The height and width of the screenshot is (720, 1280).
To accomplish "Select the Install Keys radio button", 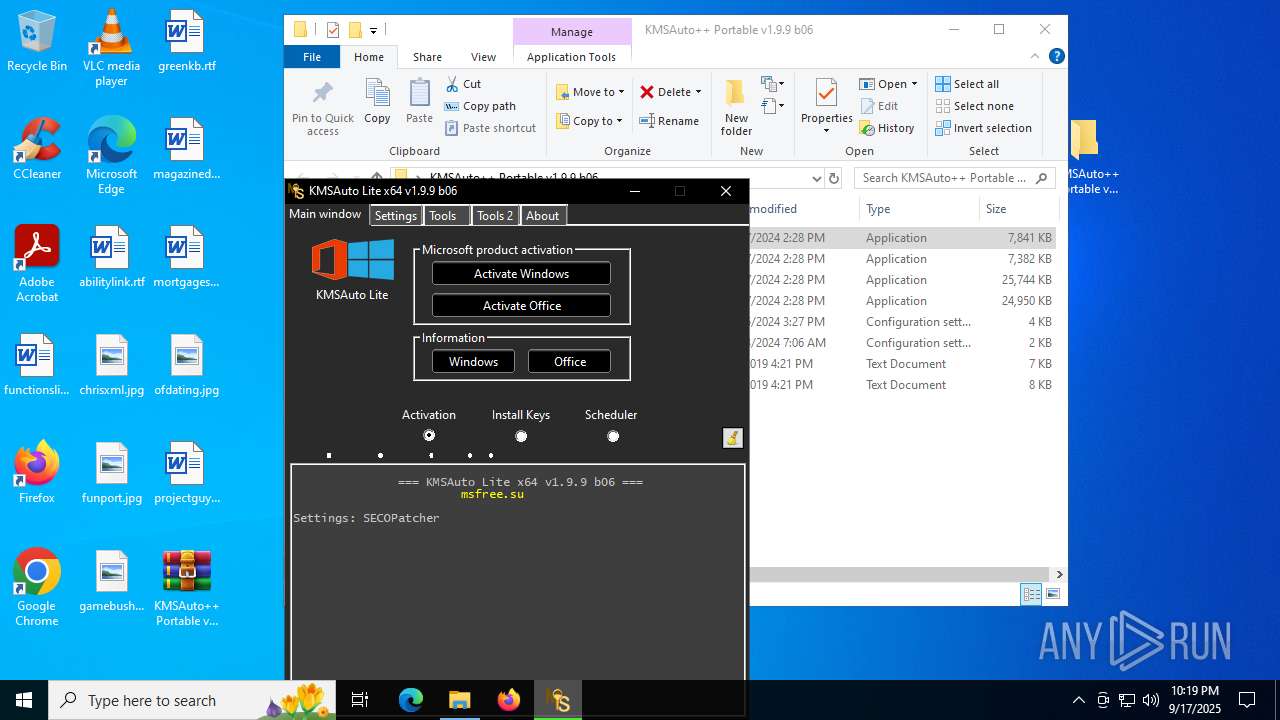I will coord(521,436).
